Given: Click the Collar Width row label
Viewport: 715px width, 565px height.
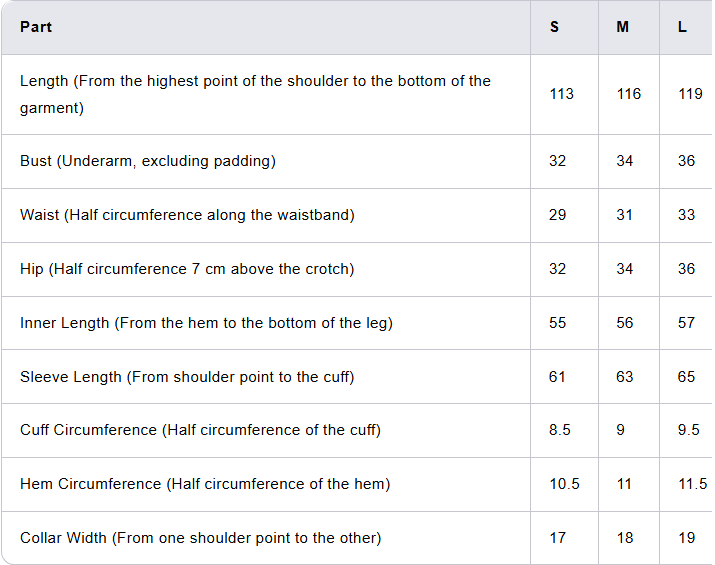Looking at the screenshot, I should pos(200,538).
